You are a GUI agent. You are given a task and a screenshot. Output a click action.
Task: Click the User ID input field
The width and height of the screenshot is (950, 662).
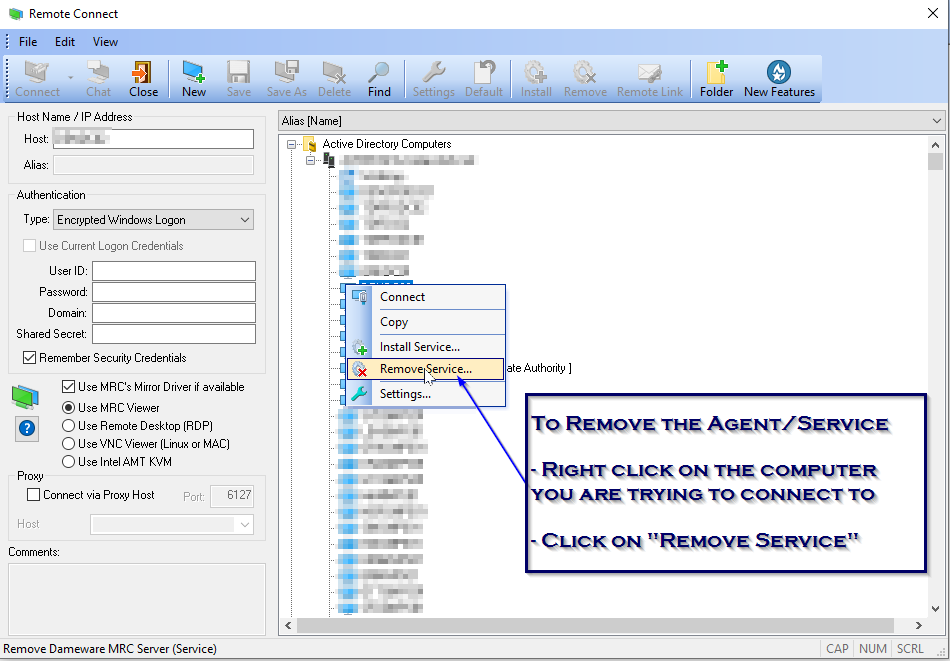pyautogui.click(x=173, y=271)
